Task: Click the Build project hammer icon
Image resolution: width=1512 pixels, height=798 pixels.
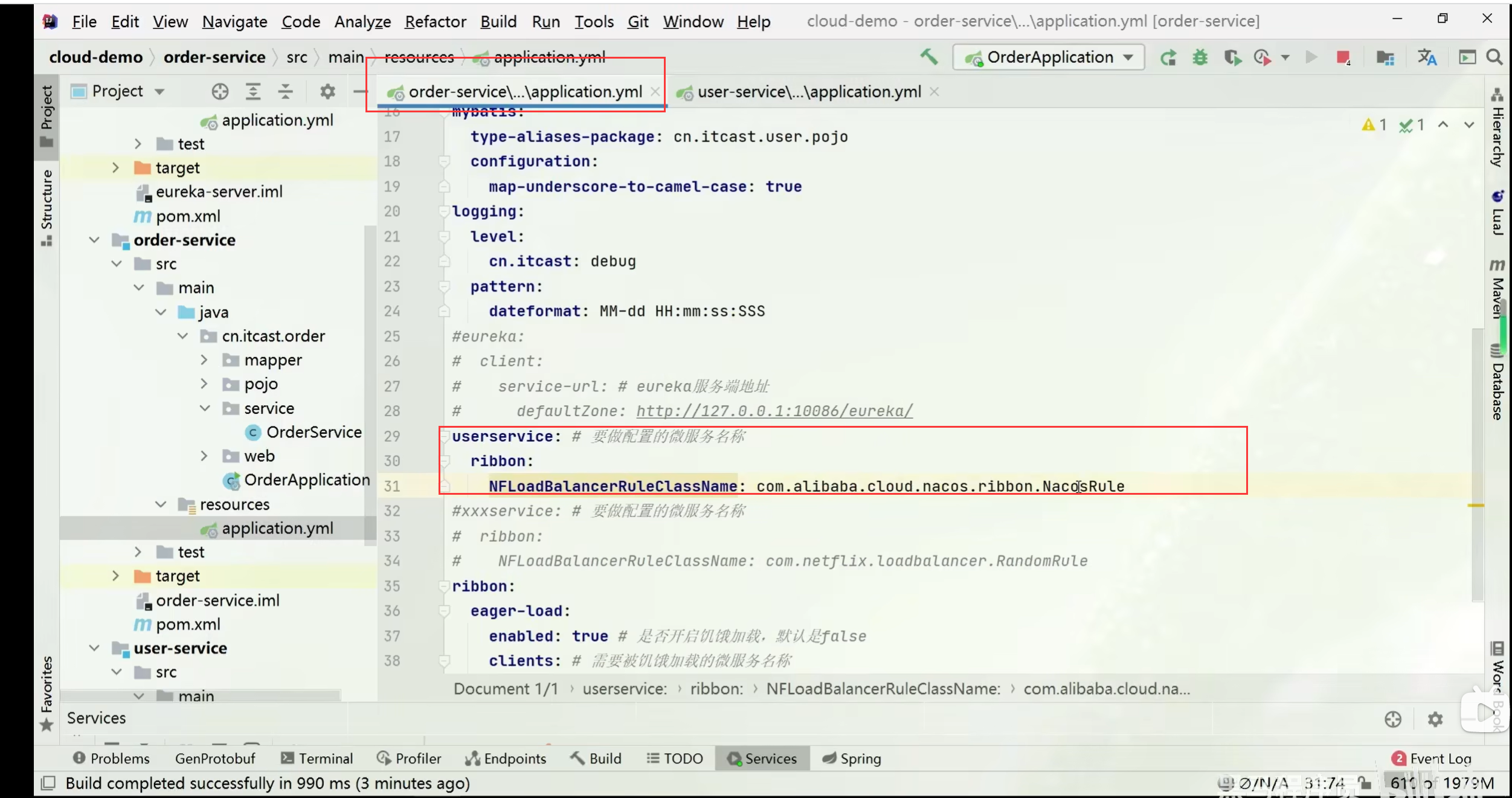Action: click(929, 57)
